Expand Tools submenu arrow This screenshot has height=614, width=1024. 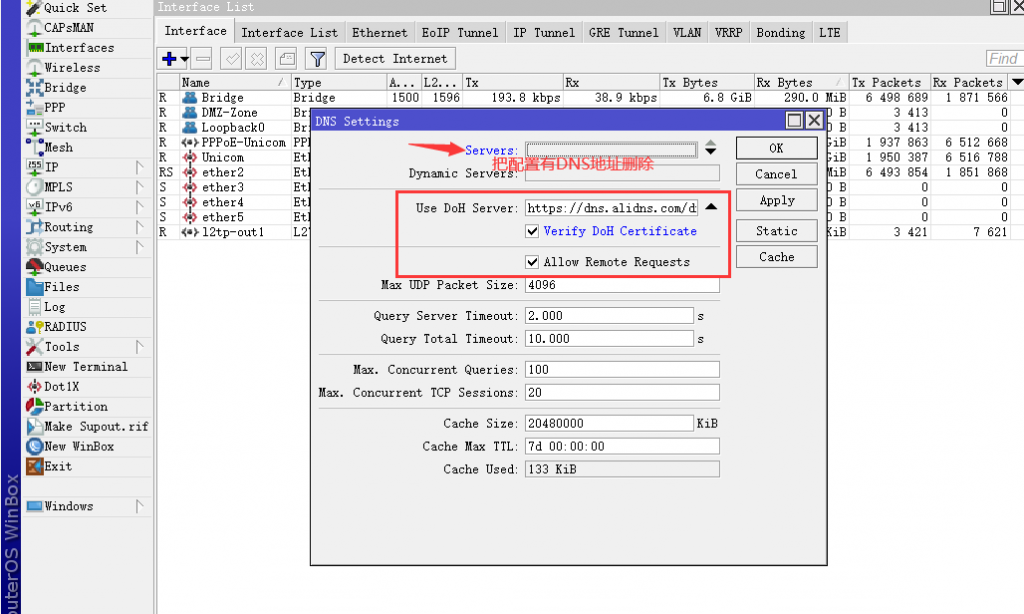pyautogui.click(x=139, y=347)
